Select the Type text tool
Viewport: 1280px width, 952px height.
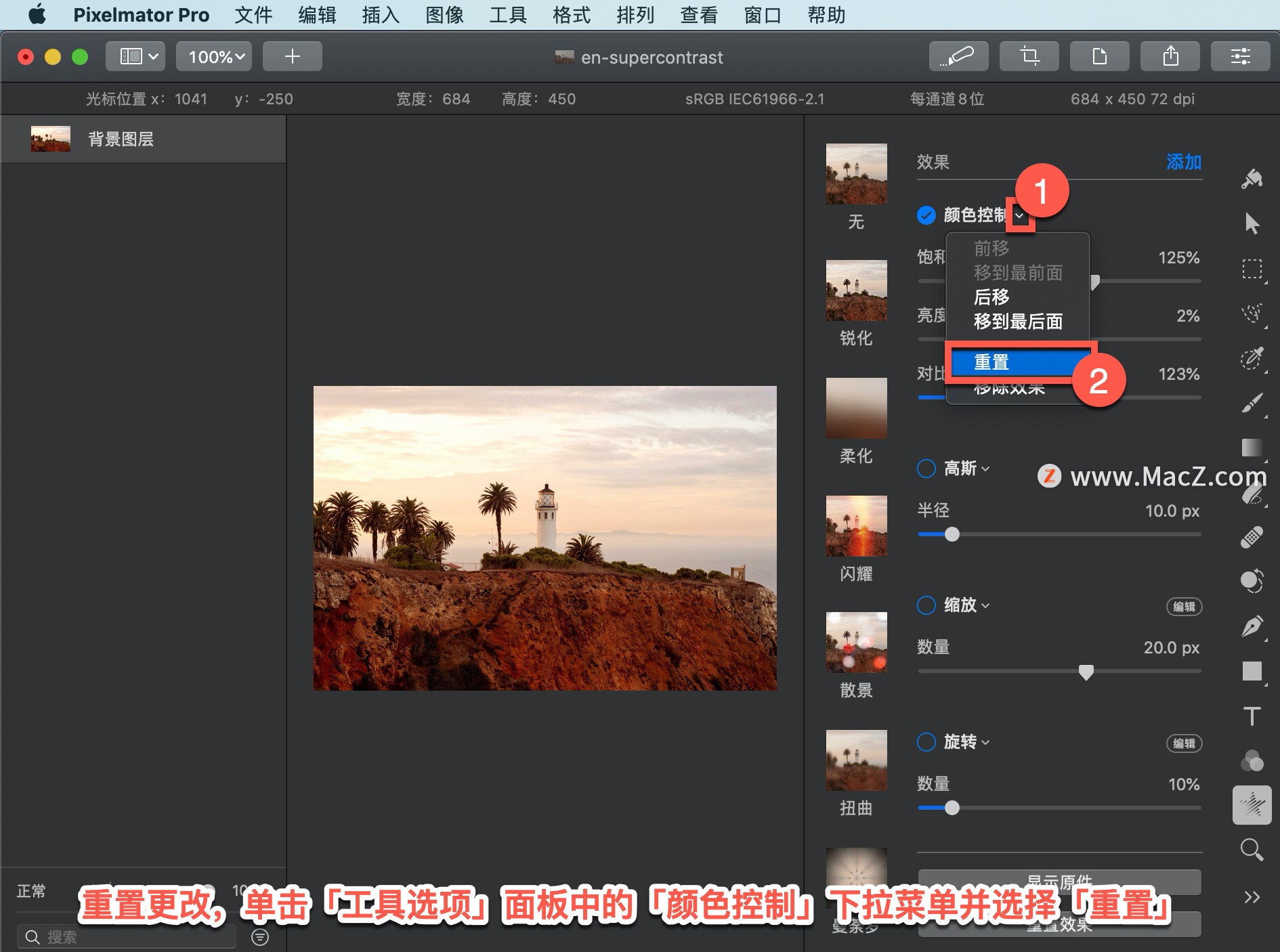[1252, 716]
